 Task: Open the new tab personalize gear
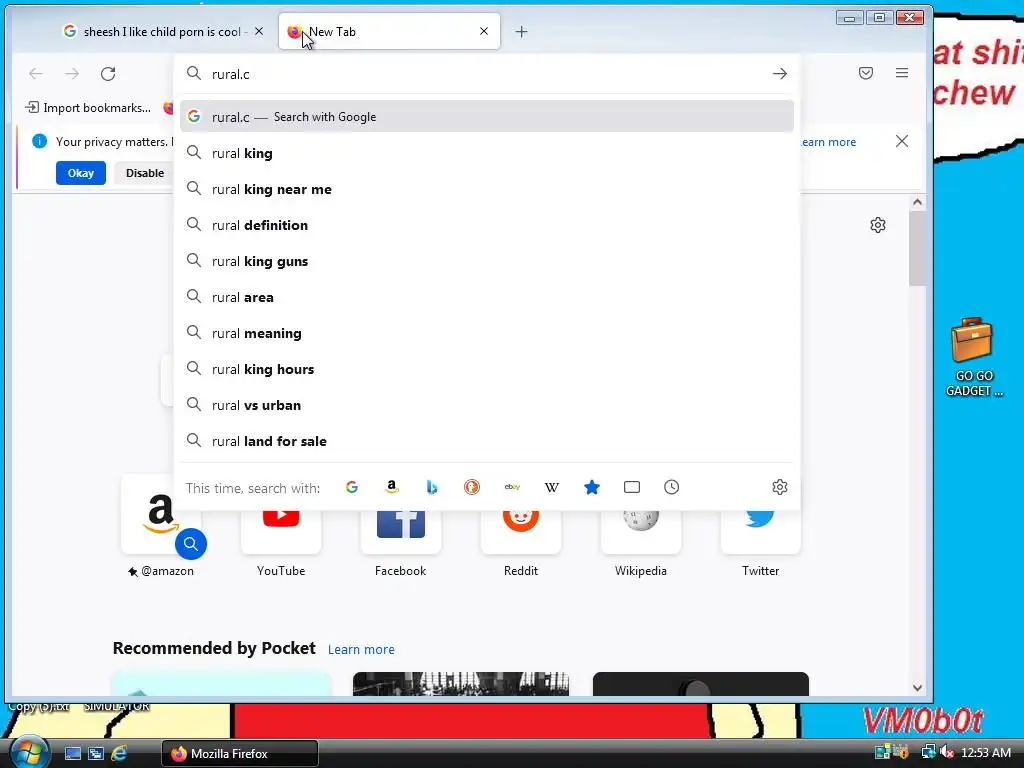878,225
